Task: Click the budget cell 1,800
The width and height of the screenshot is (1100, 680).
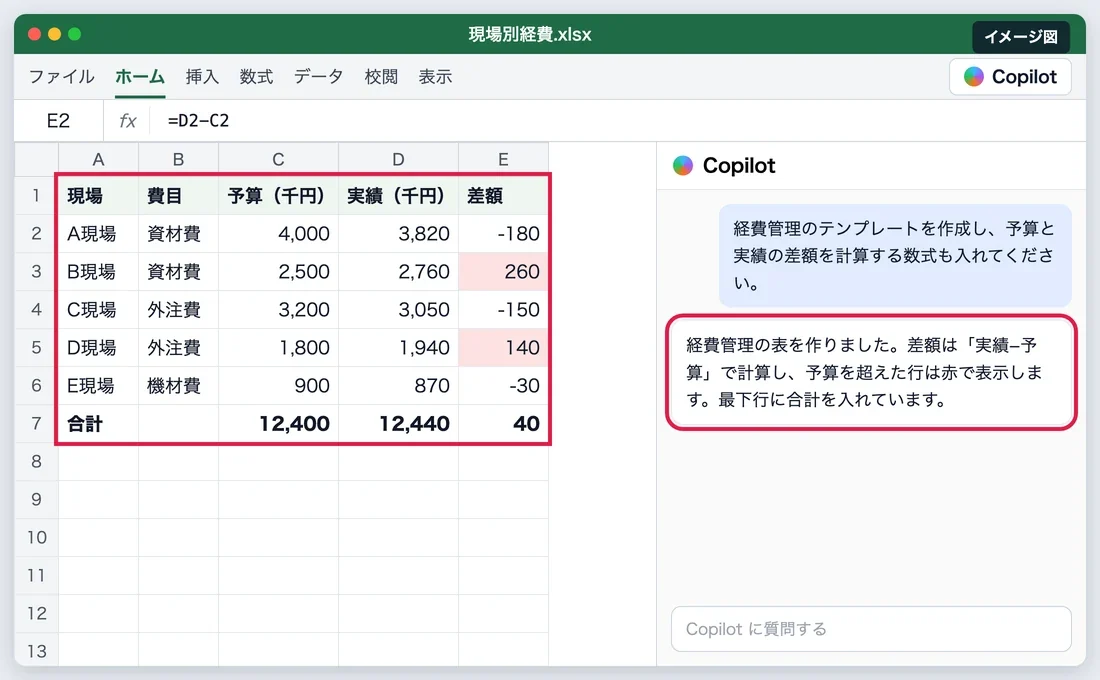Action: [279, 347]
